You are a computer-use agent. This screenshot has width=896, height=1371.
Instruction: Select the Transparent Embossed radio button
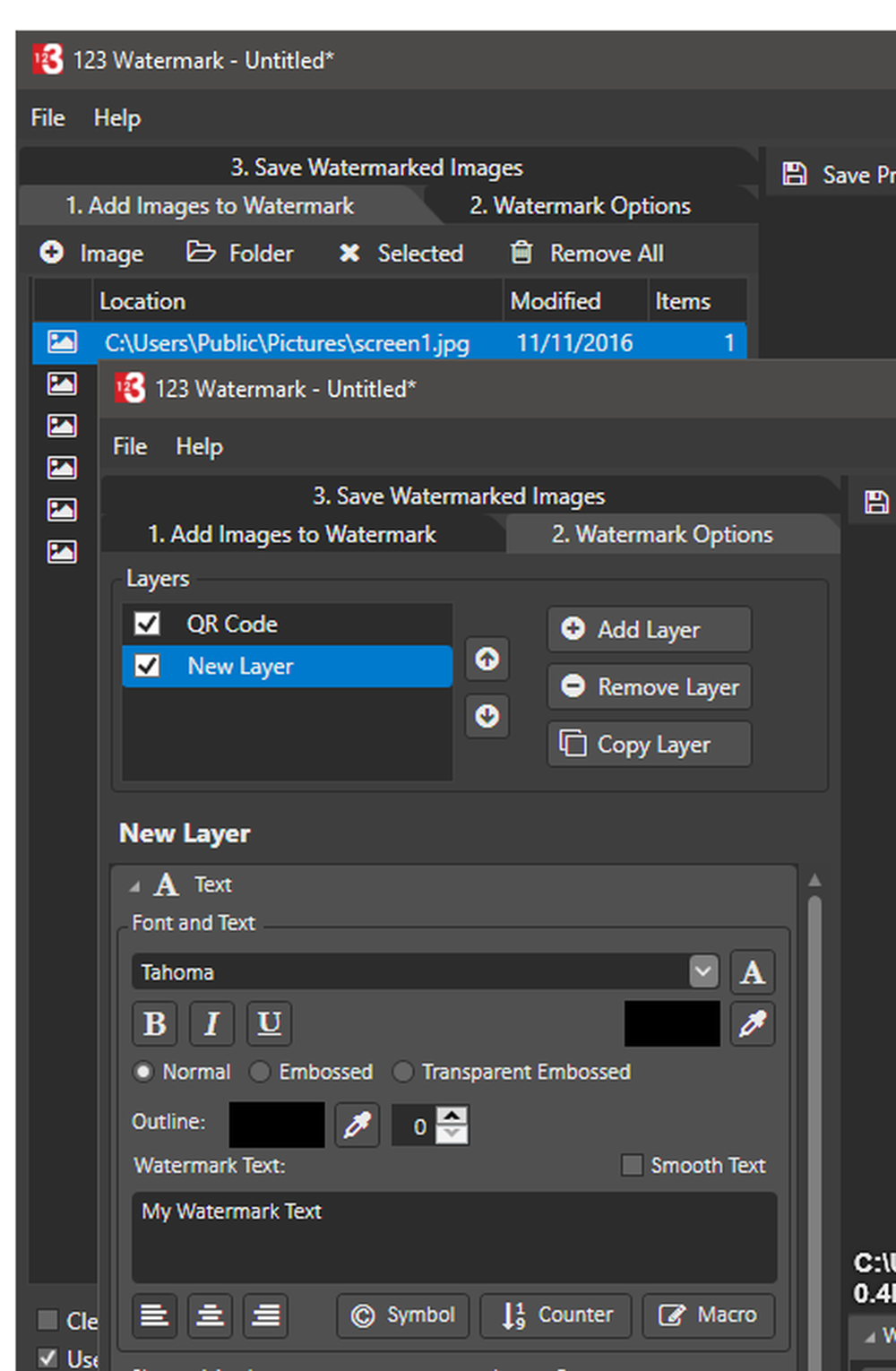click(402, 1072)
